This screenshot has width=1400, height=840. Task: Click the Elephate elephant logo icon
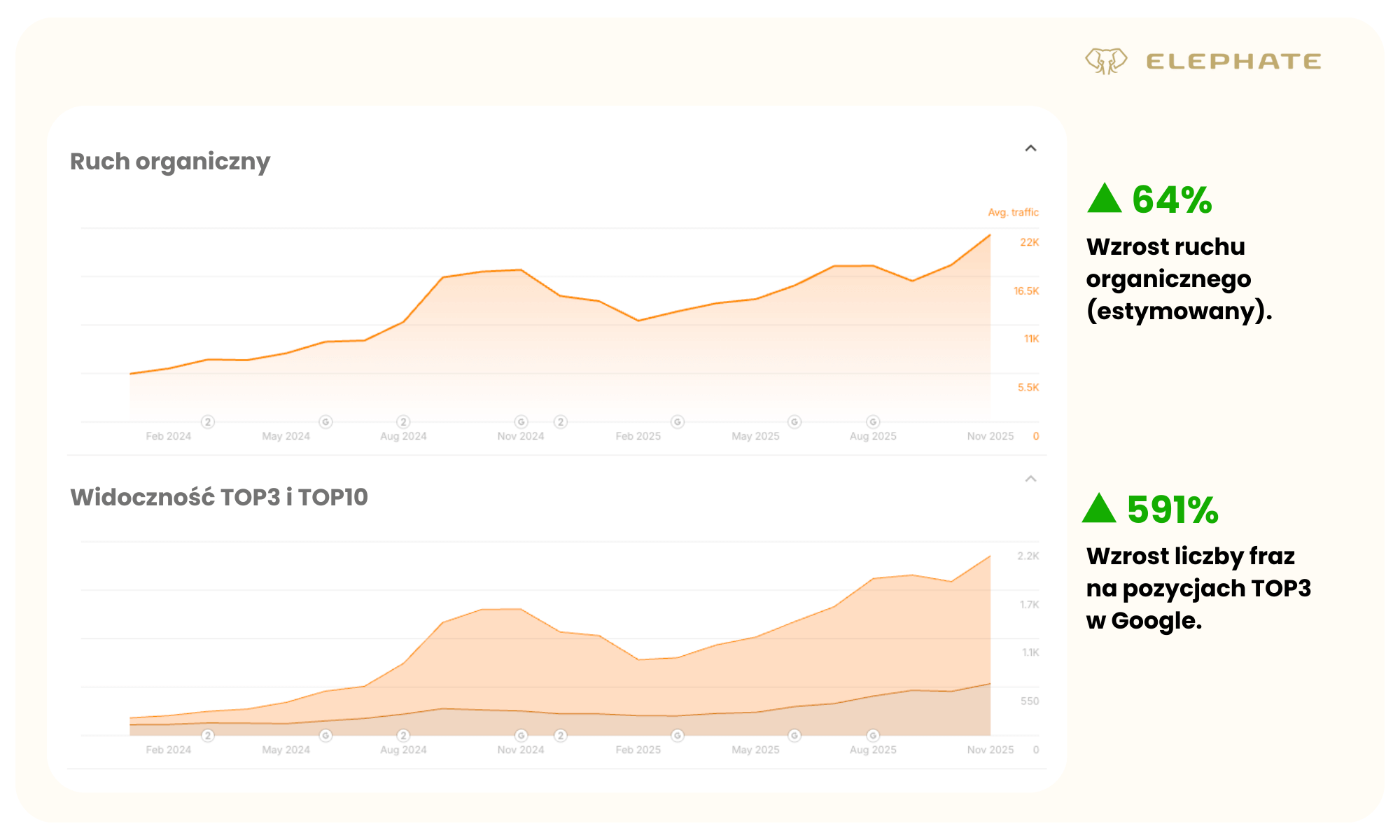click(1106, 62)
